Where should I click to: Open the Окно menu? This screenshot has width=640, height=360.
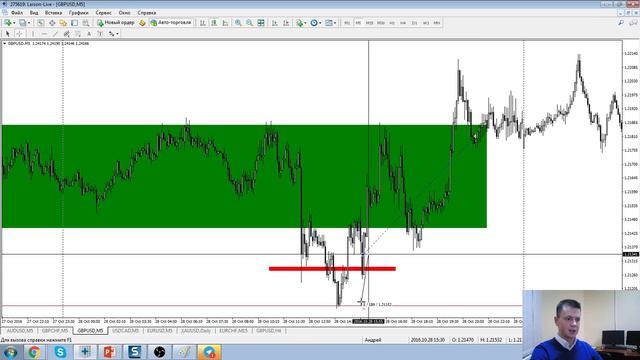point(124,13)
